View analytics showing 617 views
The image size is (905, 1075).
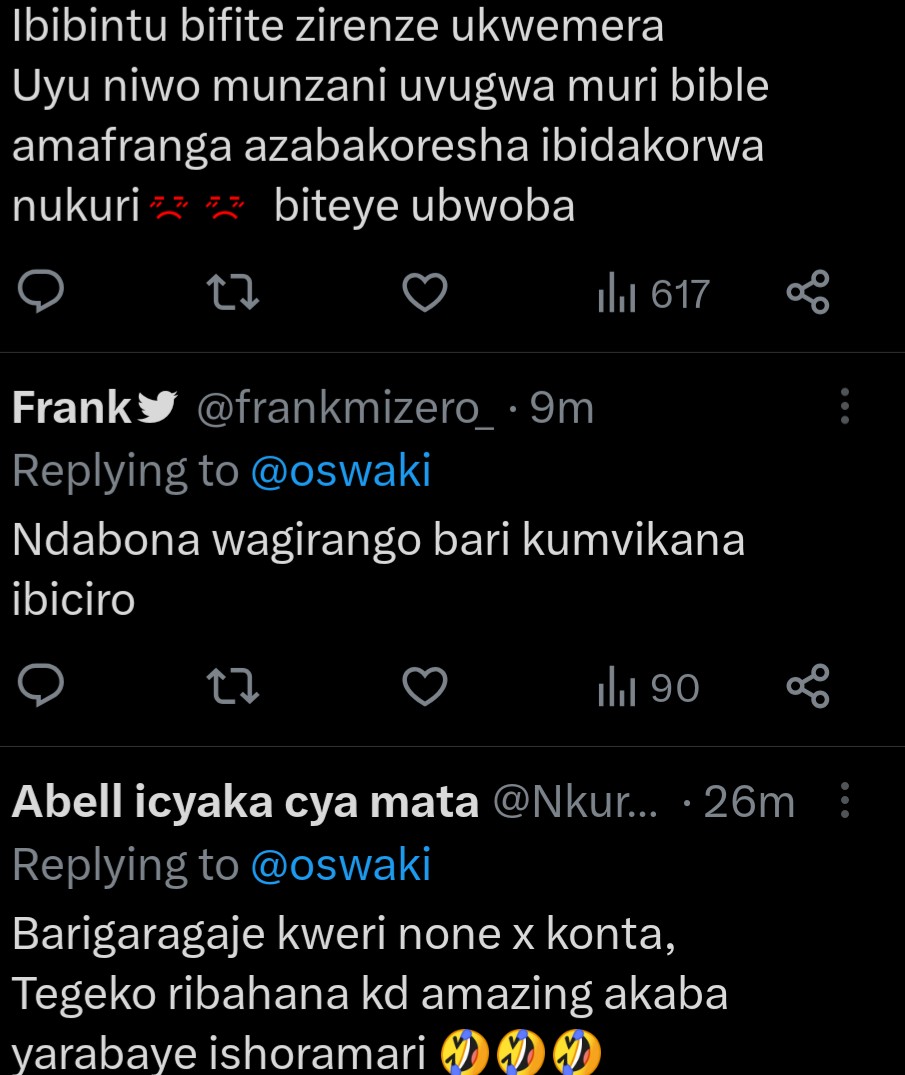(x=652, y=294)
